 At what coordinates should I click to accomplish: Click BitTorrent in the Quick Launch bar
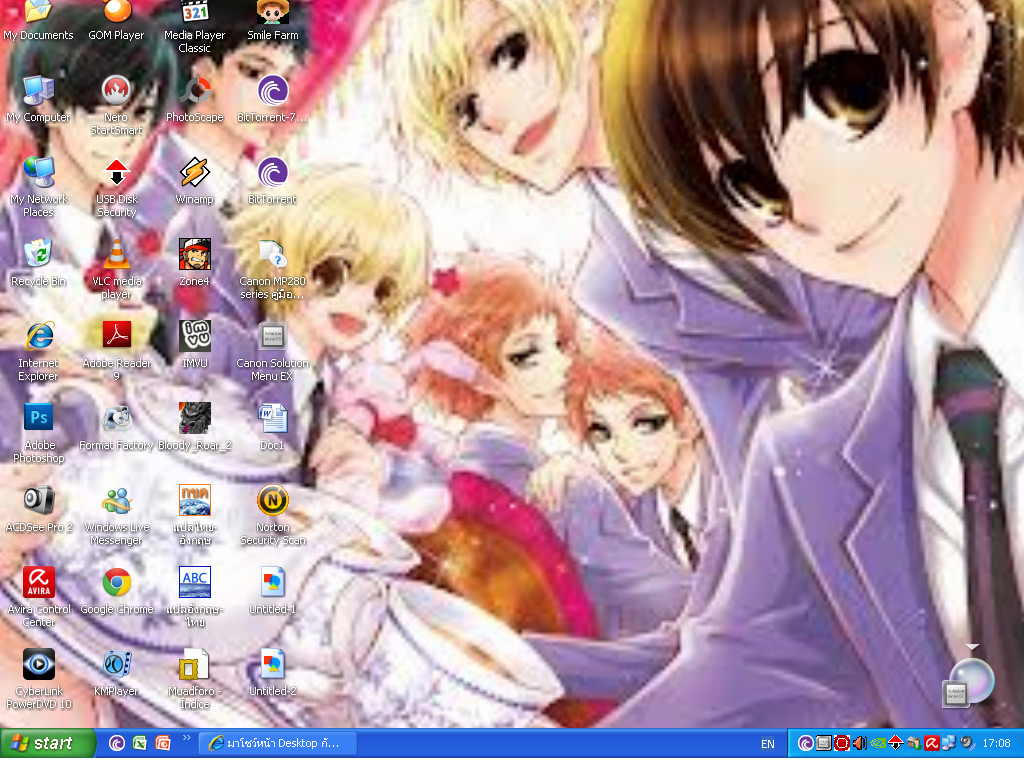(116, 743)
